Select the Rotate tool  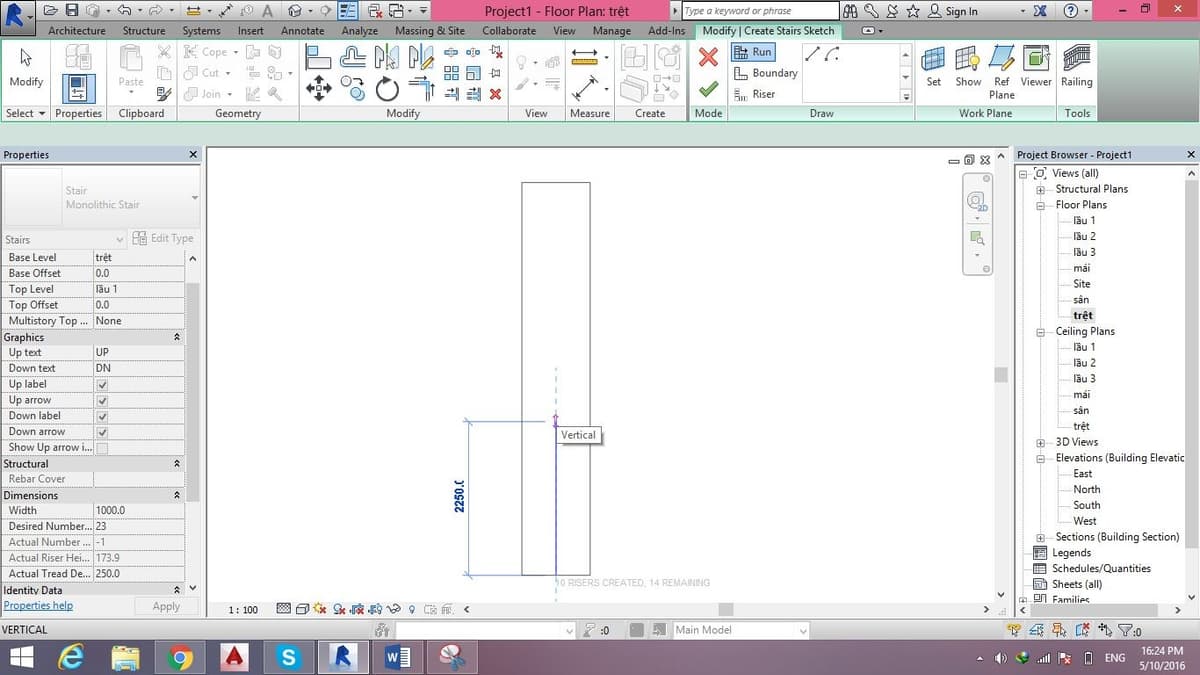click(x=387, y=90)
